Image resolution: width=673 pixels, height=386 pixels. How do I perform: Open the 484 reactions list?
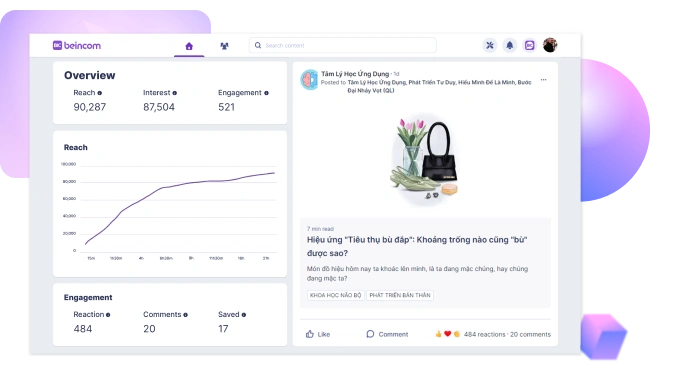coord(485,334)
